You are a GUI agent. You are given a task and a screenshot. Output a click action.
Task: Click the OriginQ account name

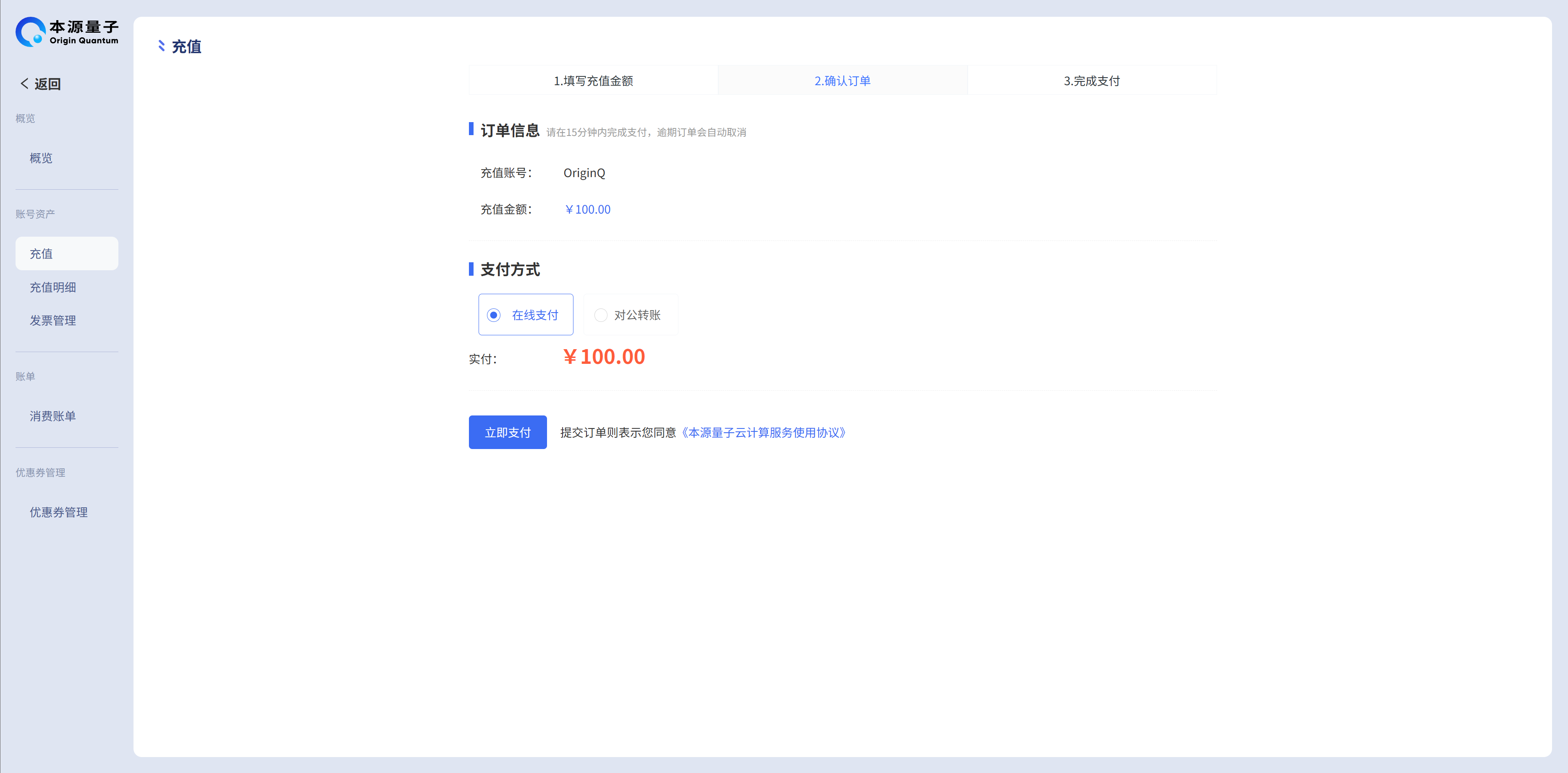584,173
